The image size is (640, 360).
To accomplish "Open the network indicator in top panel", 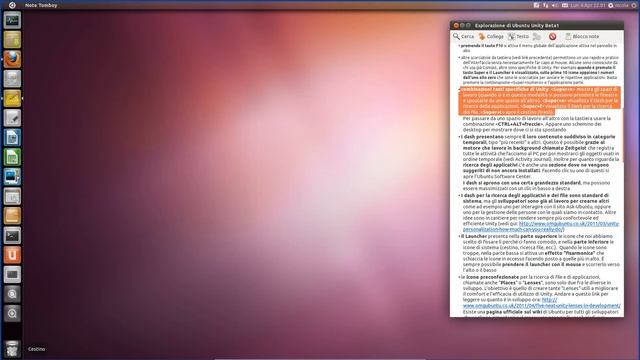I will 546,5.
